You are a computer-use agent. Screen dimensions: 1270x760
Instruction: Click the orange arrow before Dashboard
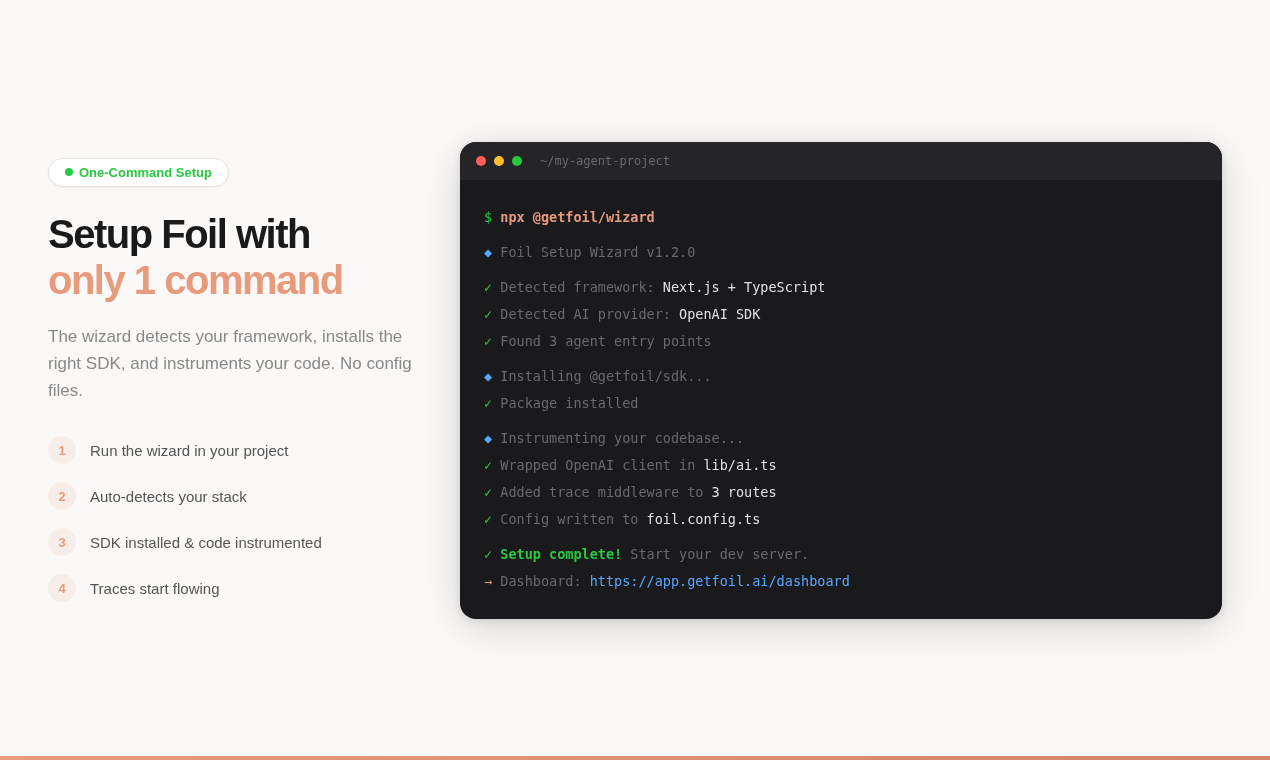pyautogui.click(x=488, y=581)
